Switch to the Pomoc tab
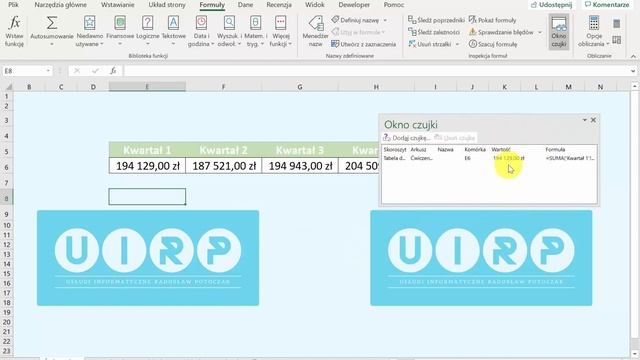Screen dimensions: 640x360 [x=394, y=5]
